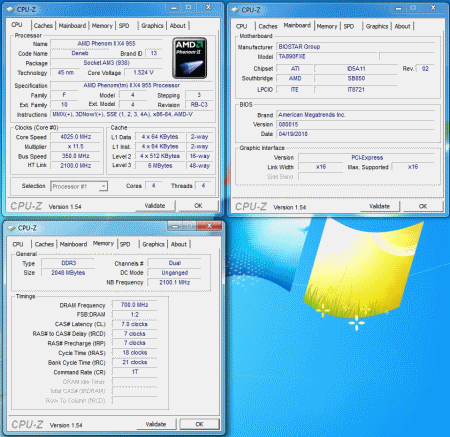Click Validate in the memory window
The height and width of the screenshot is (437, 450).
click(156, 424)
